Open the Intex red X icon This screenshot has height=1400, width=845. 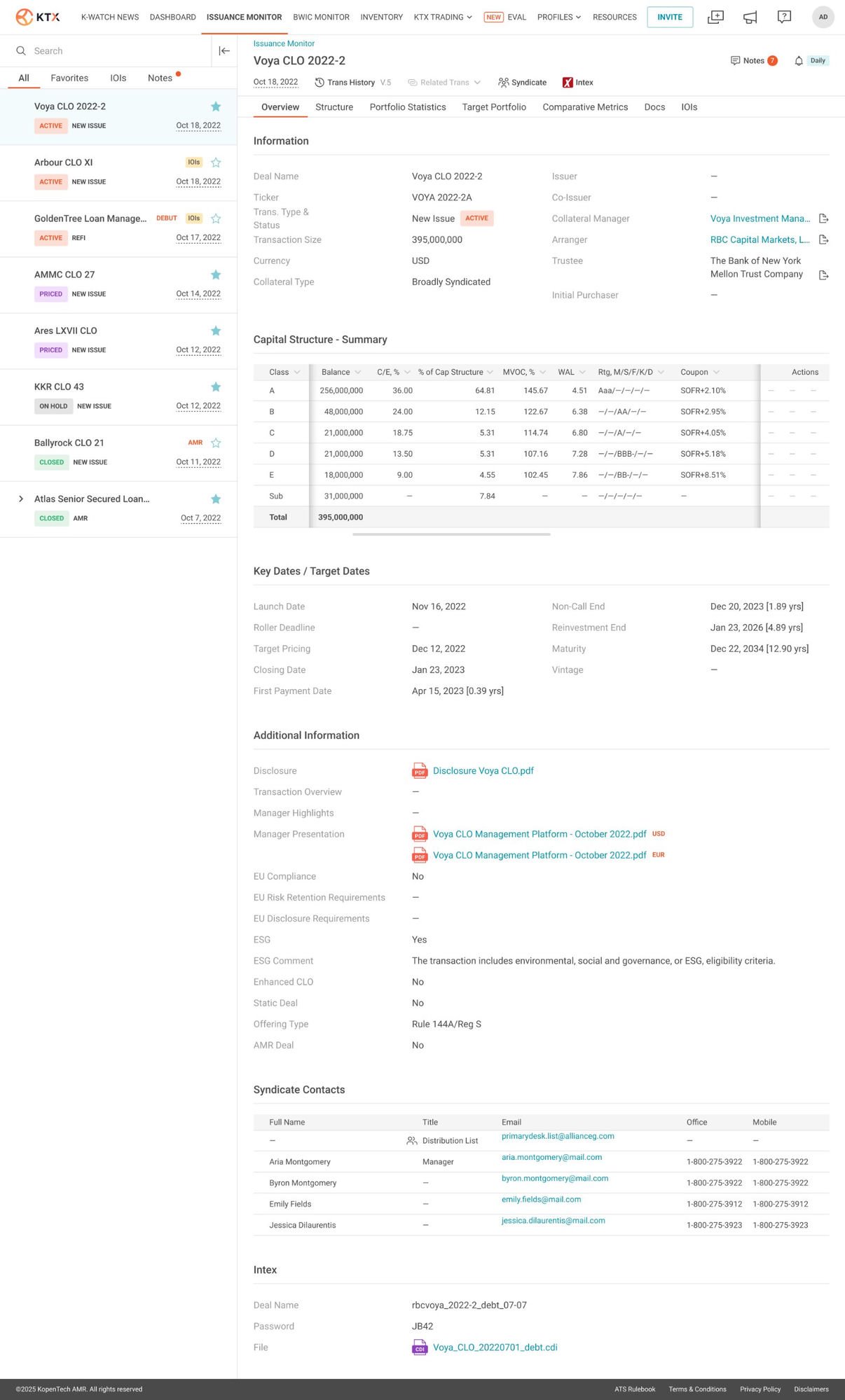568,83
